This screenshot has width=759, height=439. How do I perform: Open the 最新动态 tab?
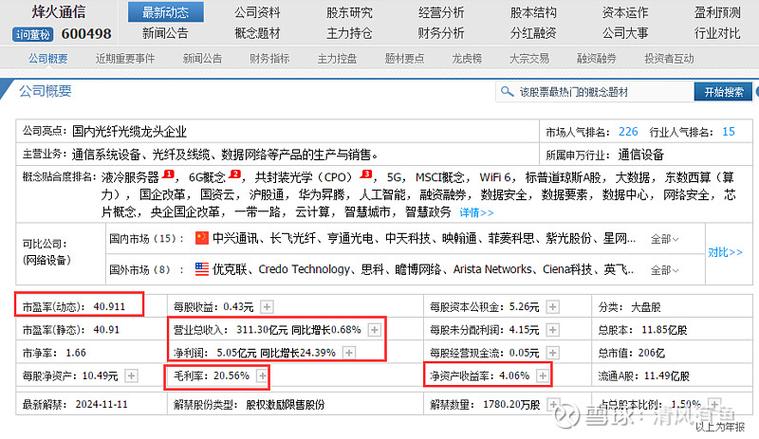(x=166, y=13)
